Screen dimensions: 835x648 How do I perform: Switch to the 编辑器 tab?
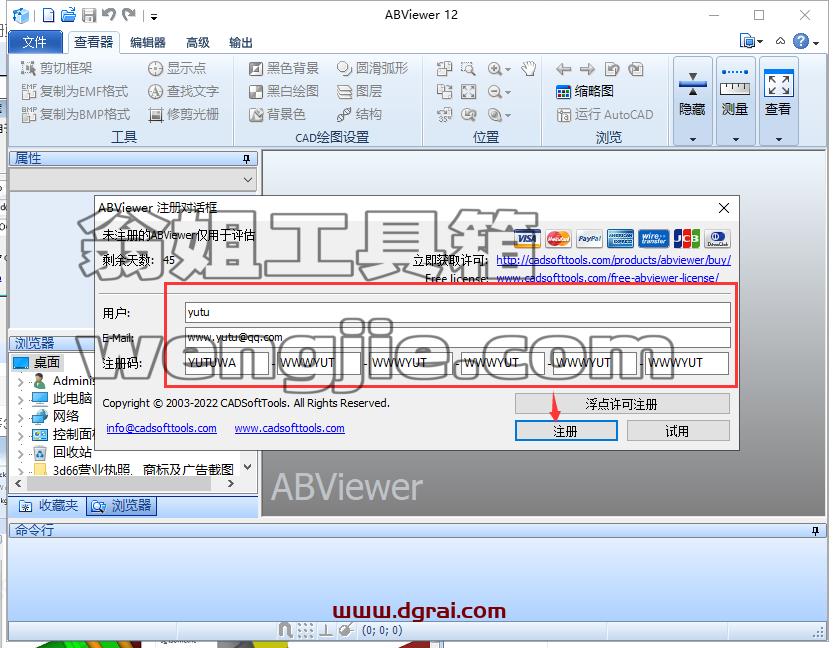point(148,43)
